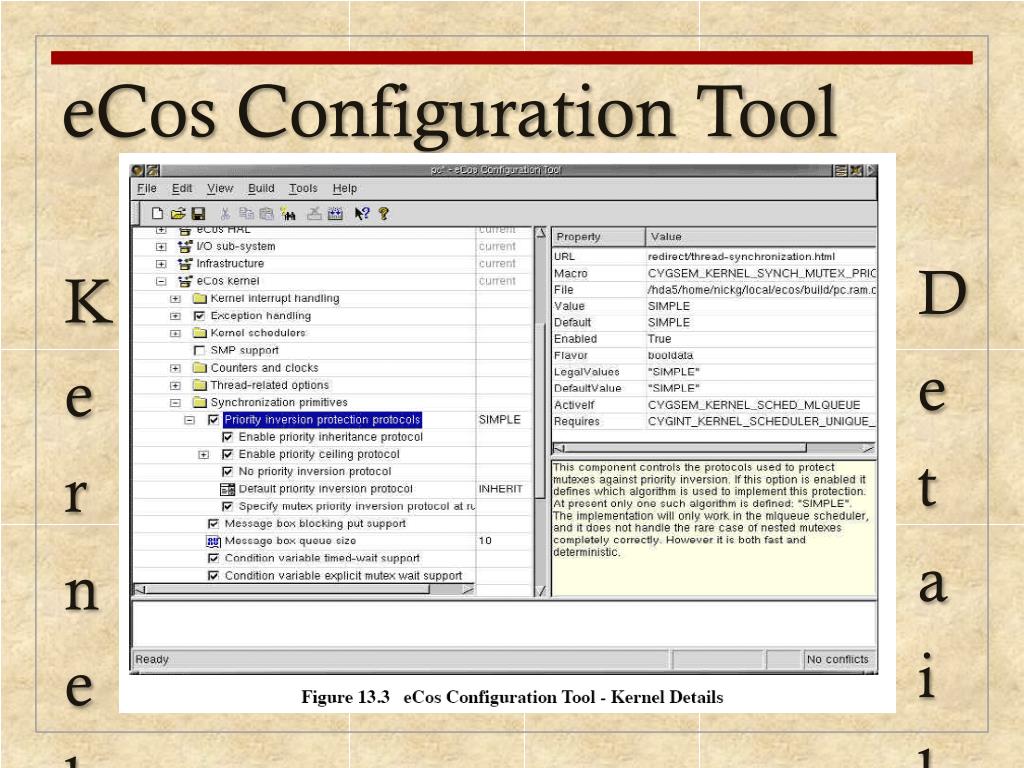Expand Counters and clocks node
Screen dimensions: 1024x768
tap(175, 368)
